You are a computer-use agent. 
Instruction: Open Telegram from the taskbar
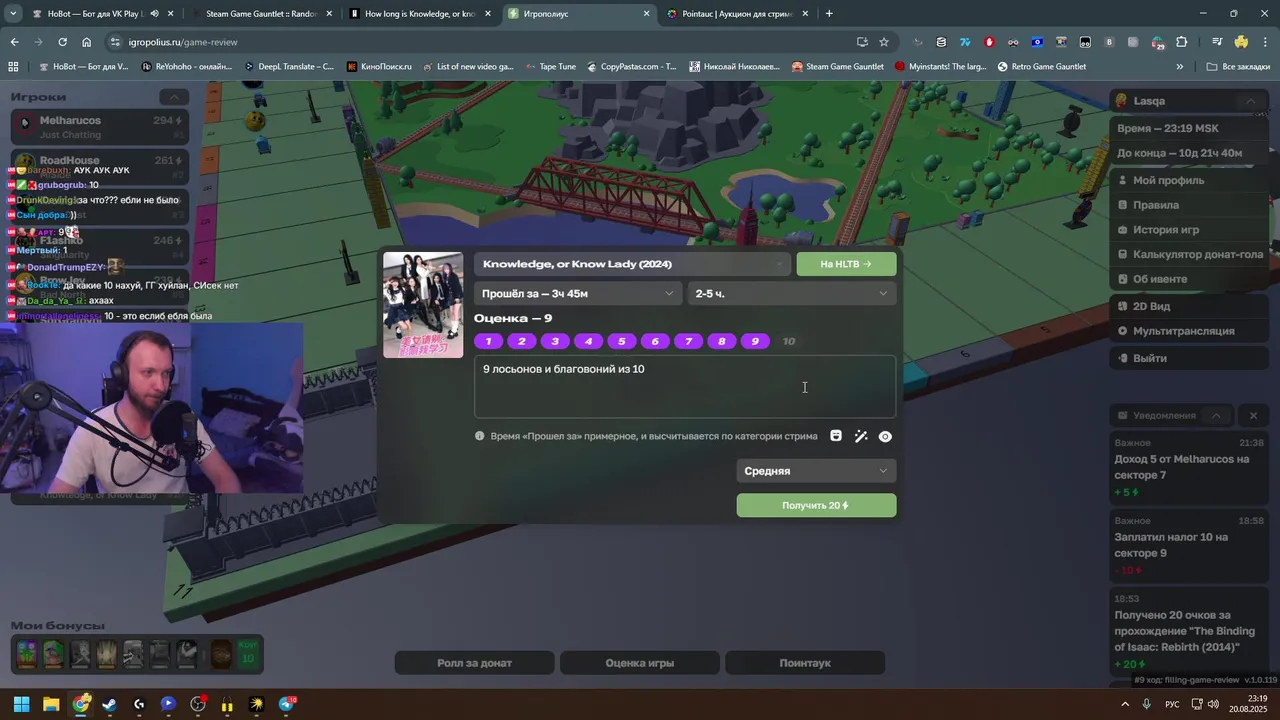(287, 704)
